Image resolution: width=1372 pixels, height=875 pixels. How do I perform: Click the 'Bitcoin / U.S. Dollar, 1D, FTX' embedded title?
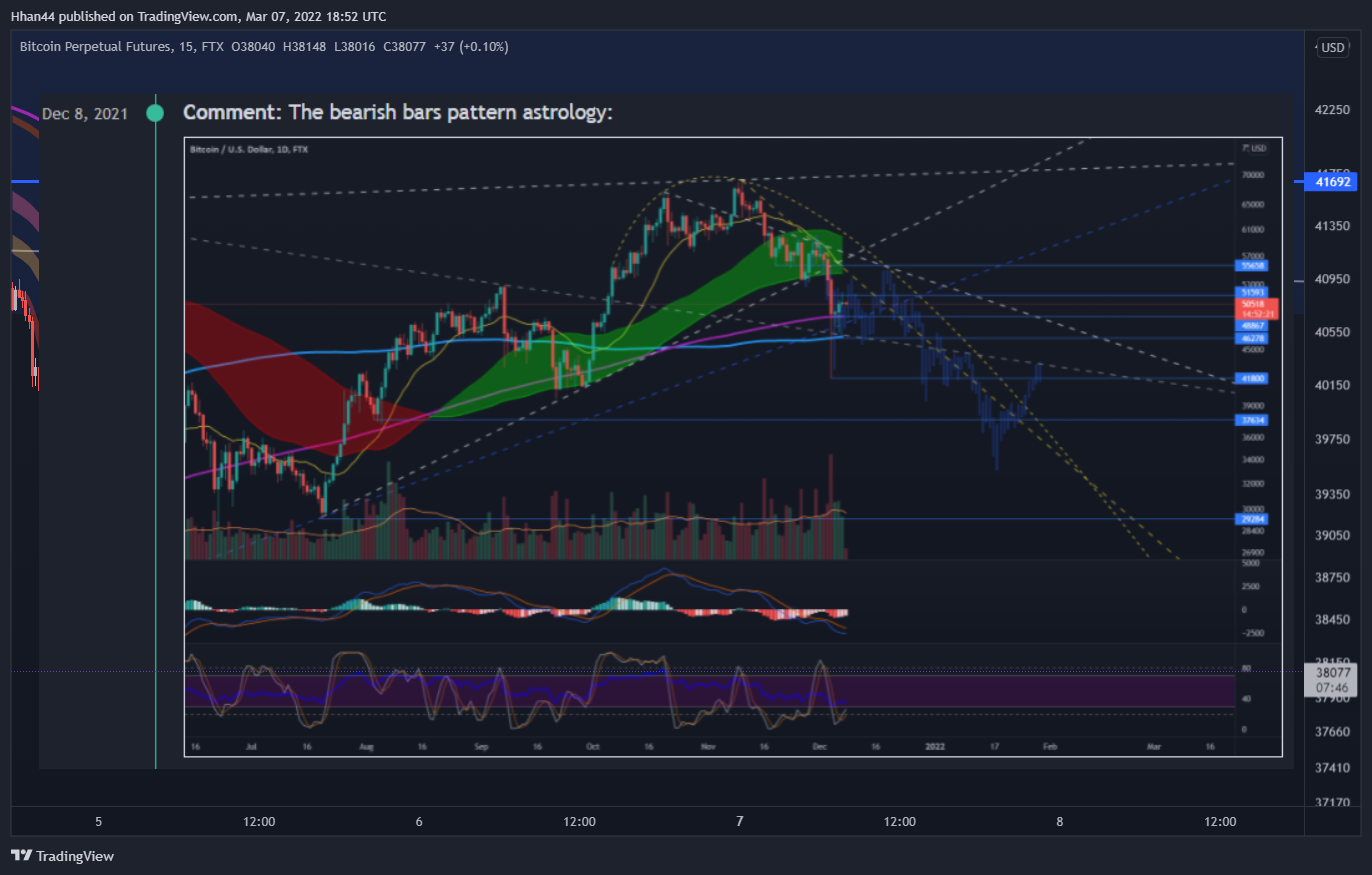pos(250,149)
